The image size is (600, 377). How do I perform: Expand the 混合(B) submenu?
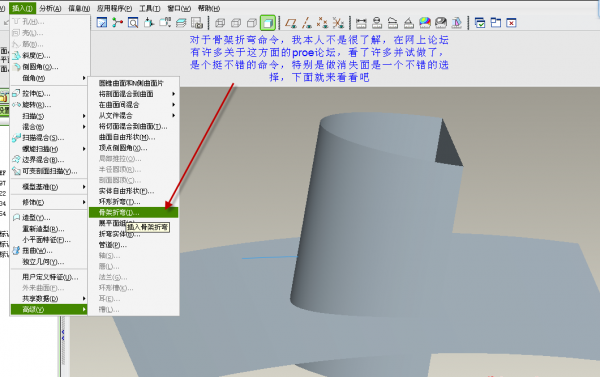pos(50,127)
